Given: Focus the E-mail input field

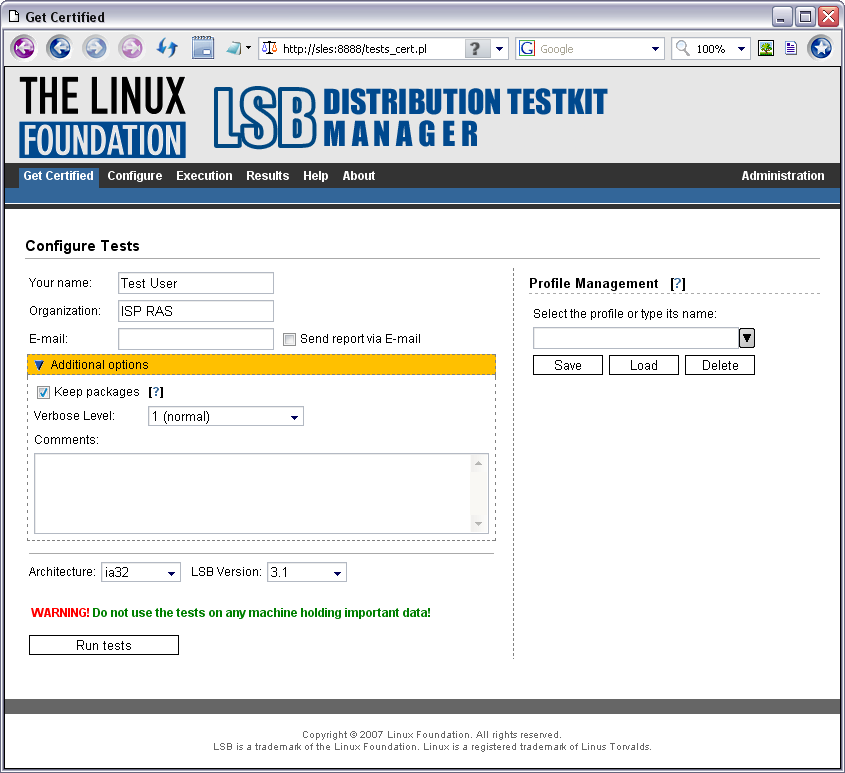Looking at the screenshot, I should (196, 339).
